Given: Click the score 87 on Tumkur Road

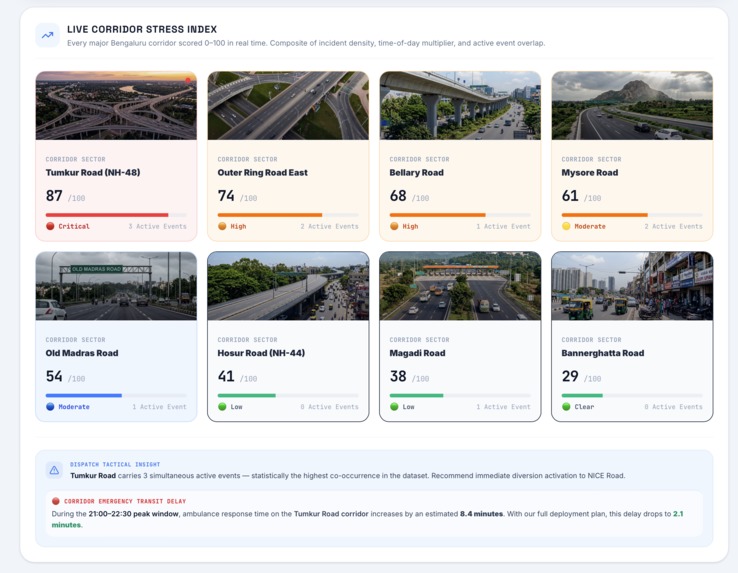Looking at the screenshot, I should pos(54,195).
